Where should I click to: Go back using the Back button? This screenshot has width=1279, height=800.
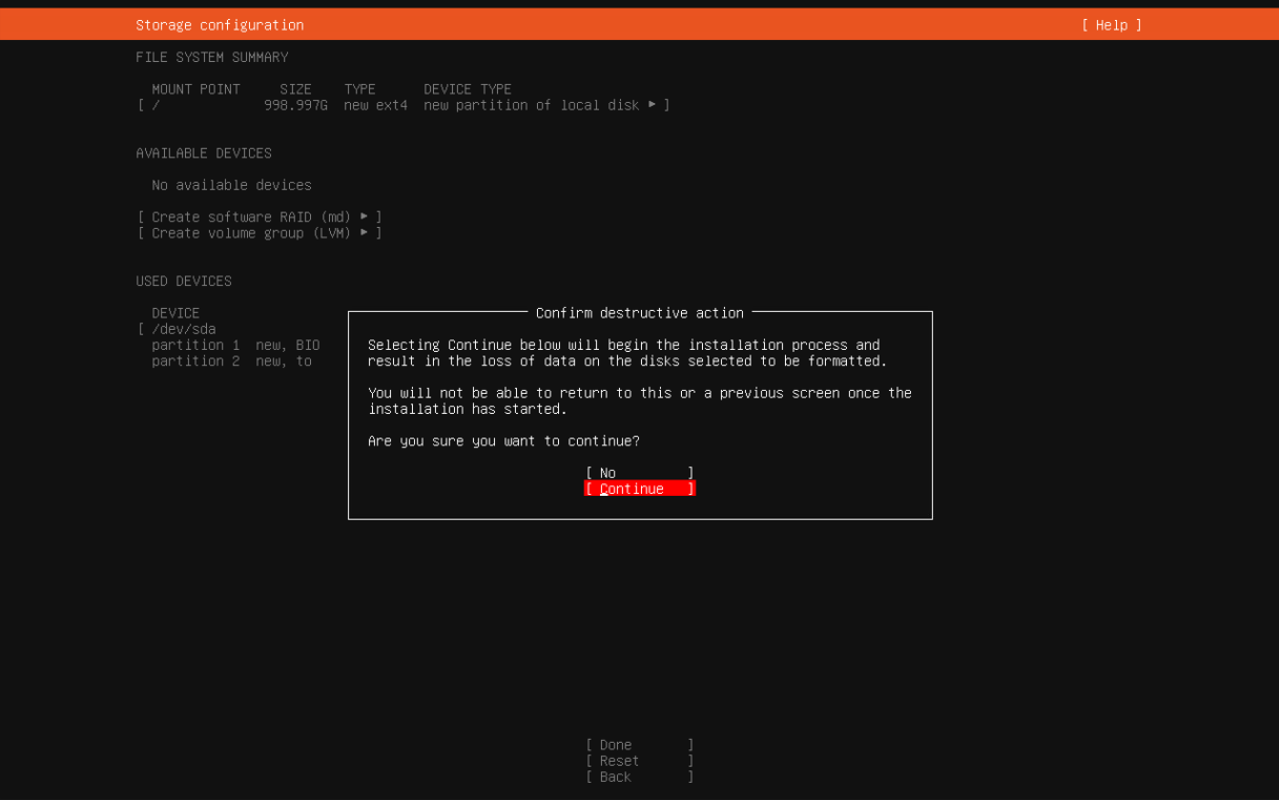(x=639, y=777)
